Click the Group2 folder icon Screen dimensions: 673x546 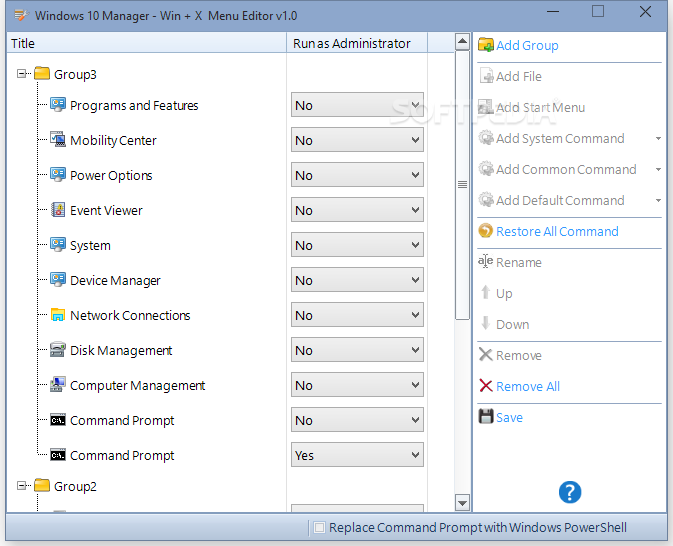[42, 485]
